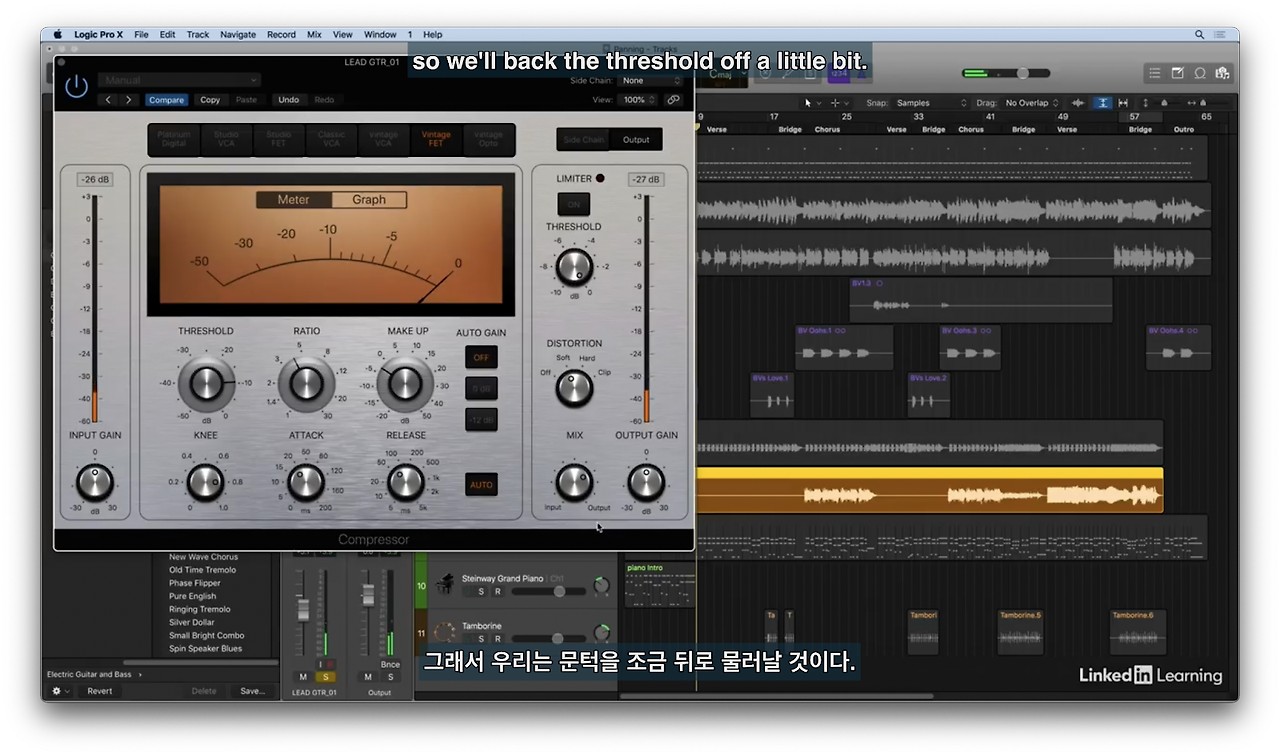Screen dimensions: 1280x756
Task: Open the library gear action menu
Action: click(x=60, y=691)
